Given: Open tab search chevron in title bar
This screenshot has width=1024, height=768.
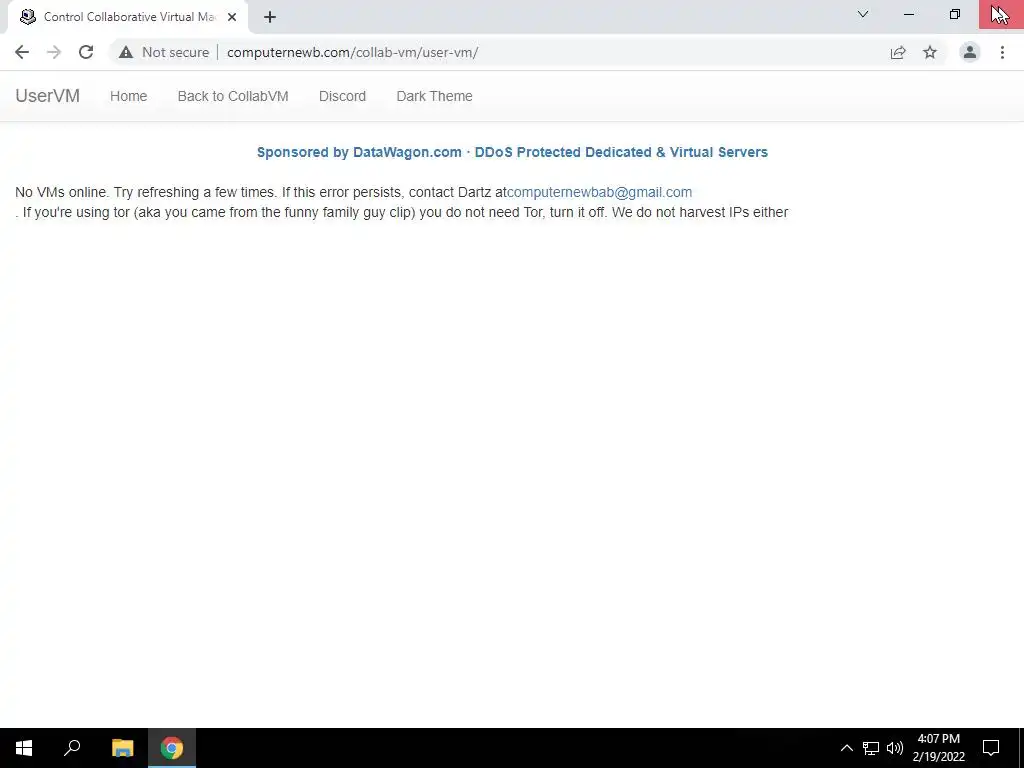Looking at the screenshot, I should point(863,14).
